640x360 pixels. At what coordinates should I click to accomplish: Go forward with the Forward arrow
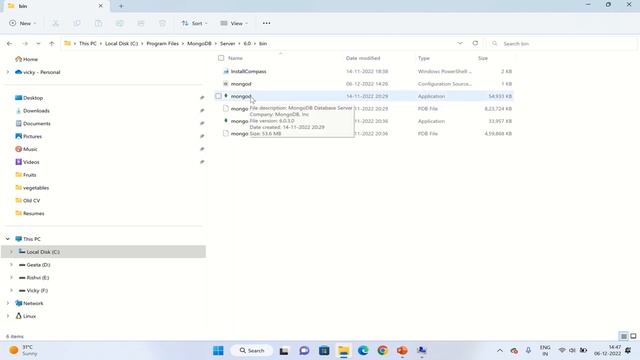point(24,43)
